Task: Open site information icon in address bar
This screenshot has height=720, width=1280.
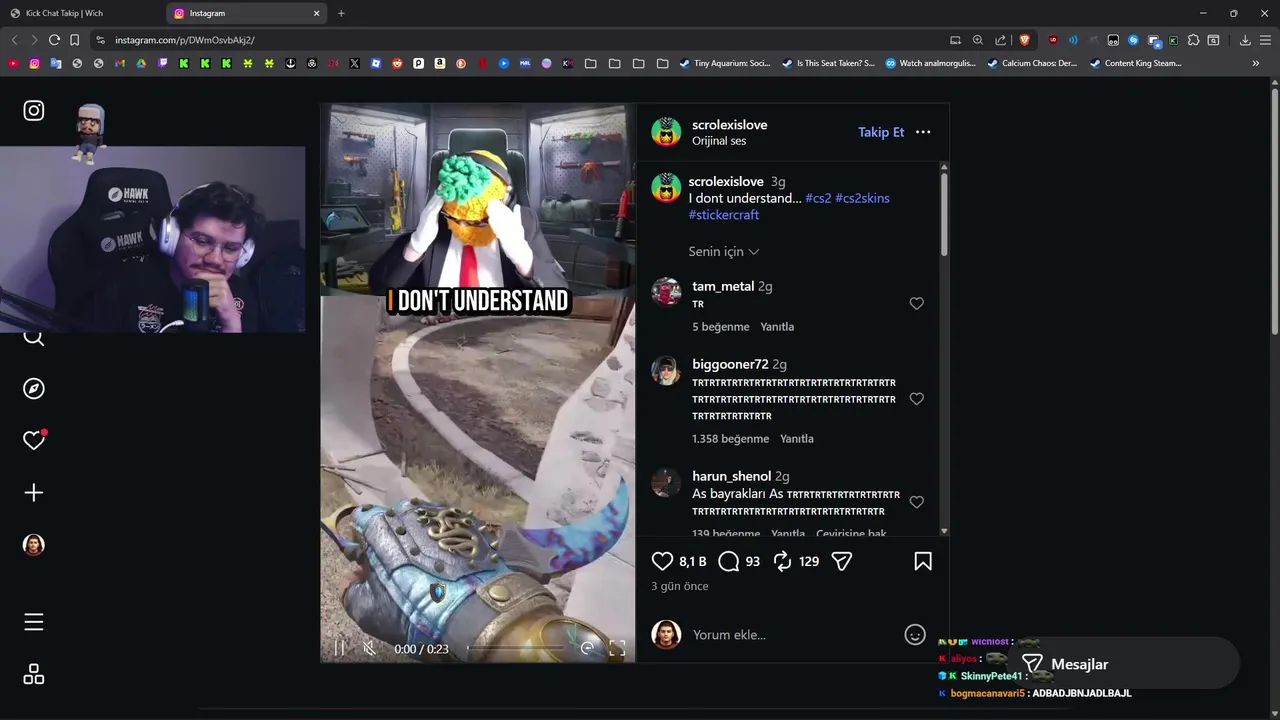Action: (x=100, y=40)
